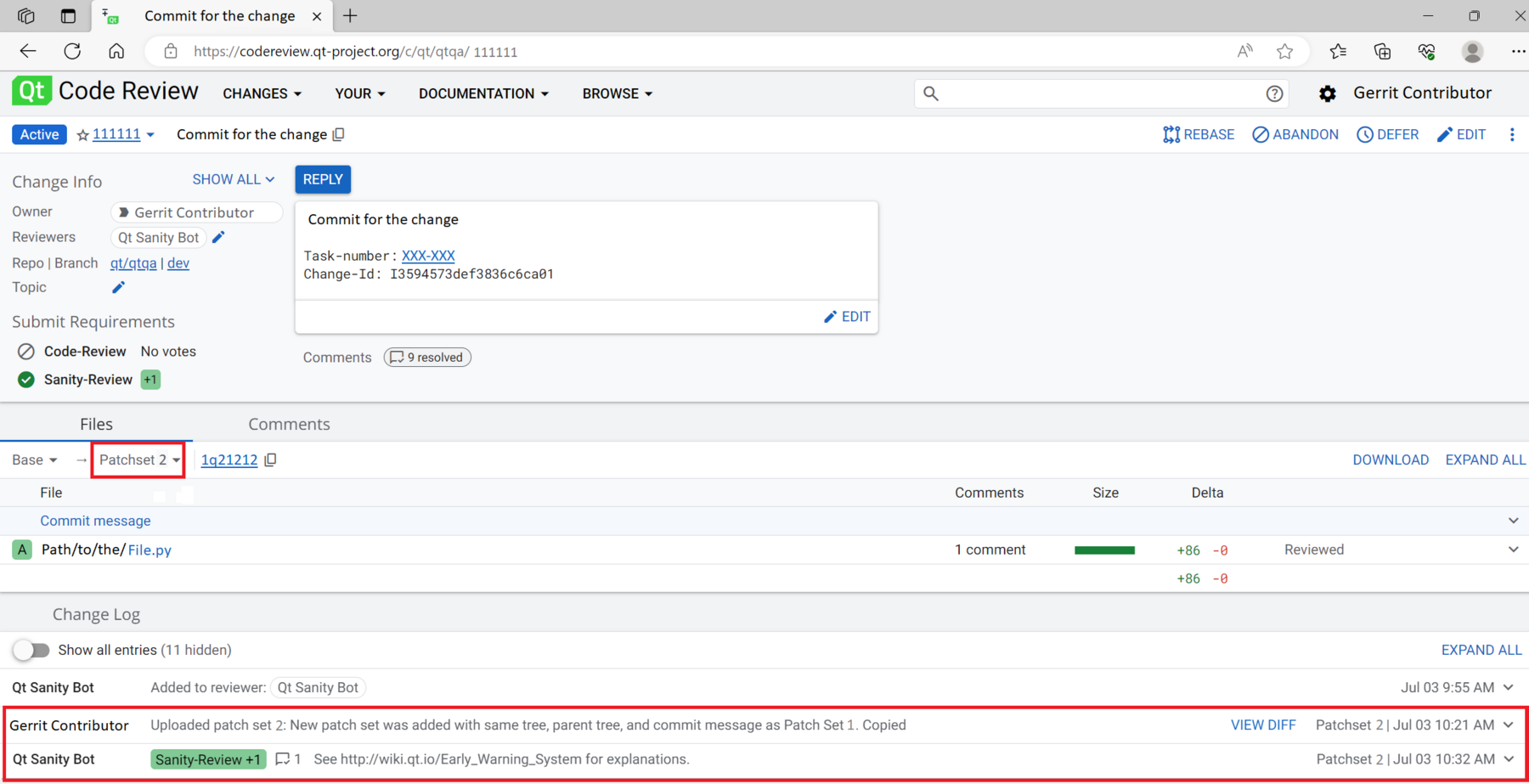This screenshot has width=1529, height=784.
Task: Click the ABANDON button
Action: [1295, 134]
